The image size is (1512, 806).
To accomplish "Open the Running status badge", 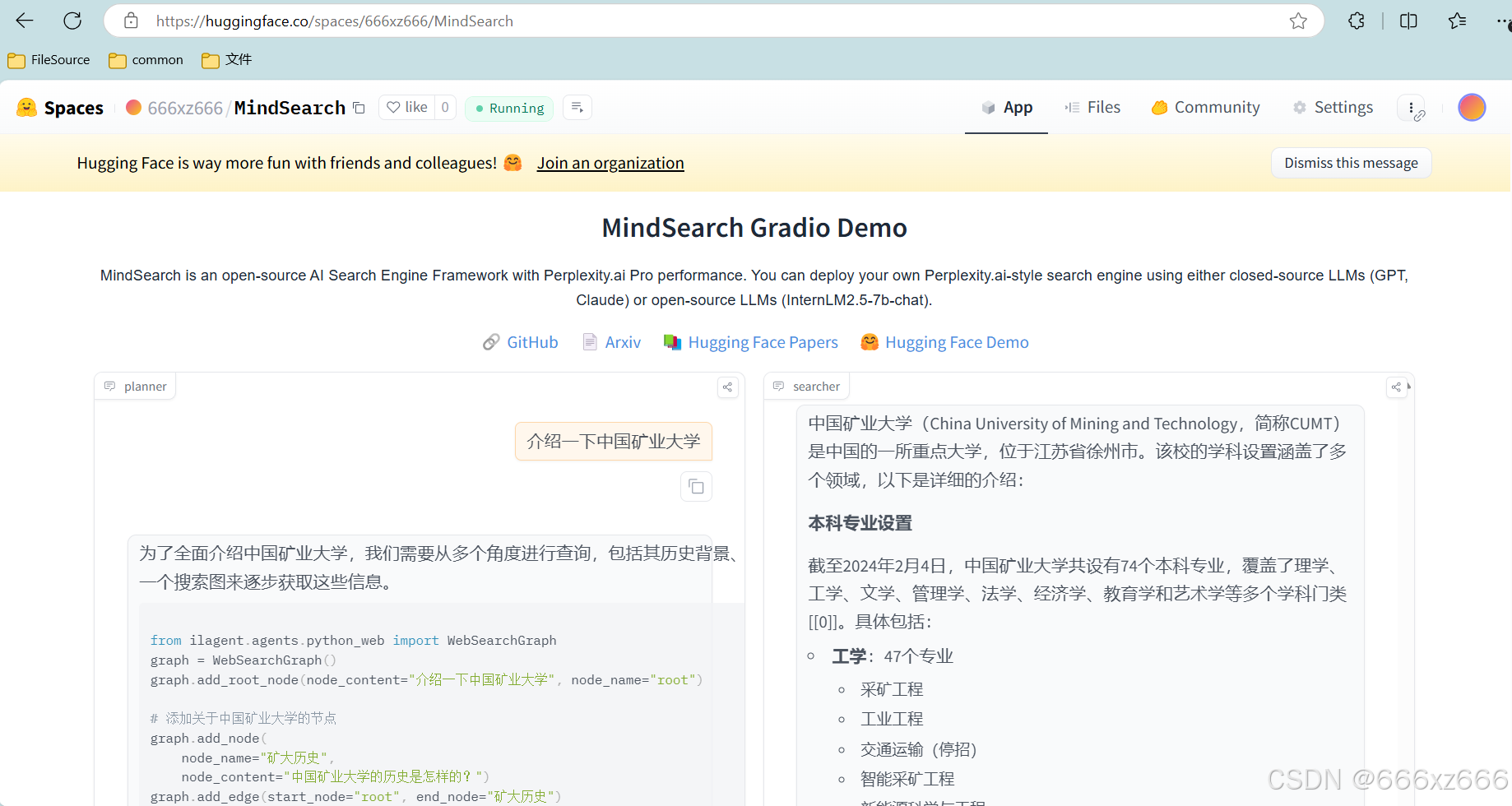I will (509, 108).
